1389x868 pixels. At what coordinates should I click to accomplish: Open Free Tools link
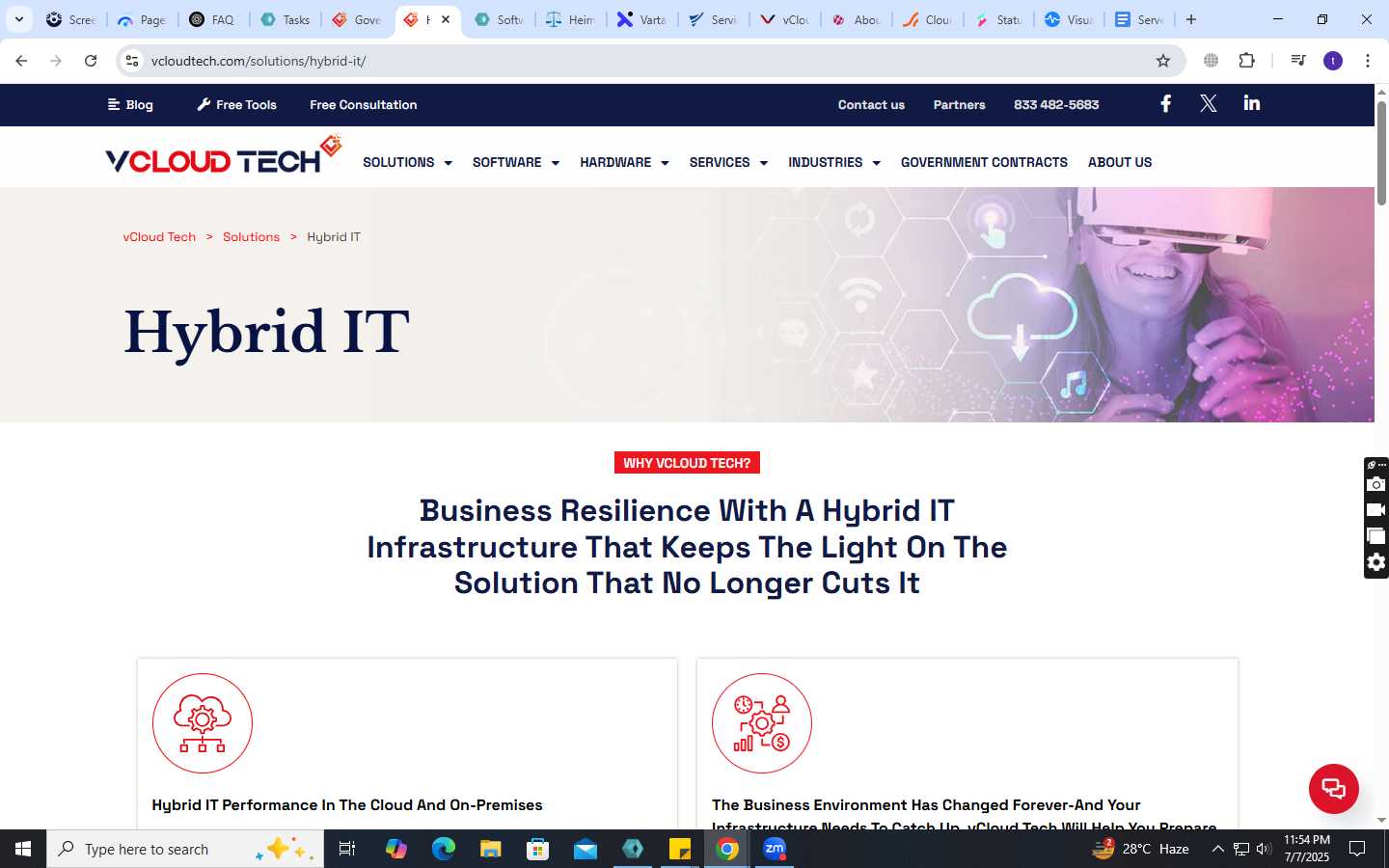pyautogui.click(x=237, y=104)
